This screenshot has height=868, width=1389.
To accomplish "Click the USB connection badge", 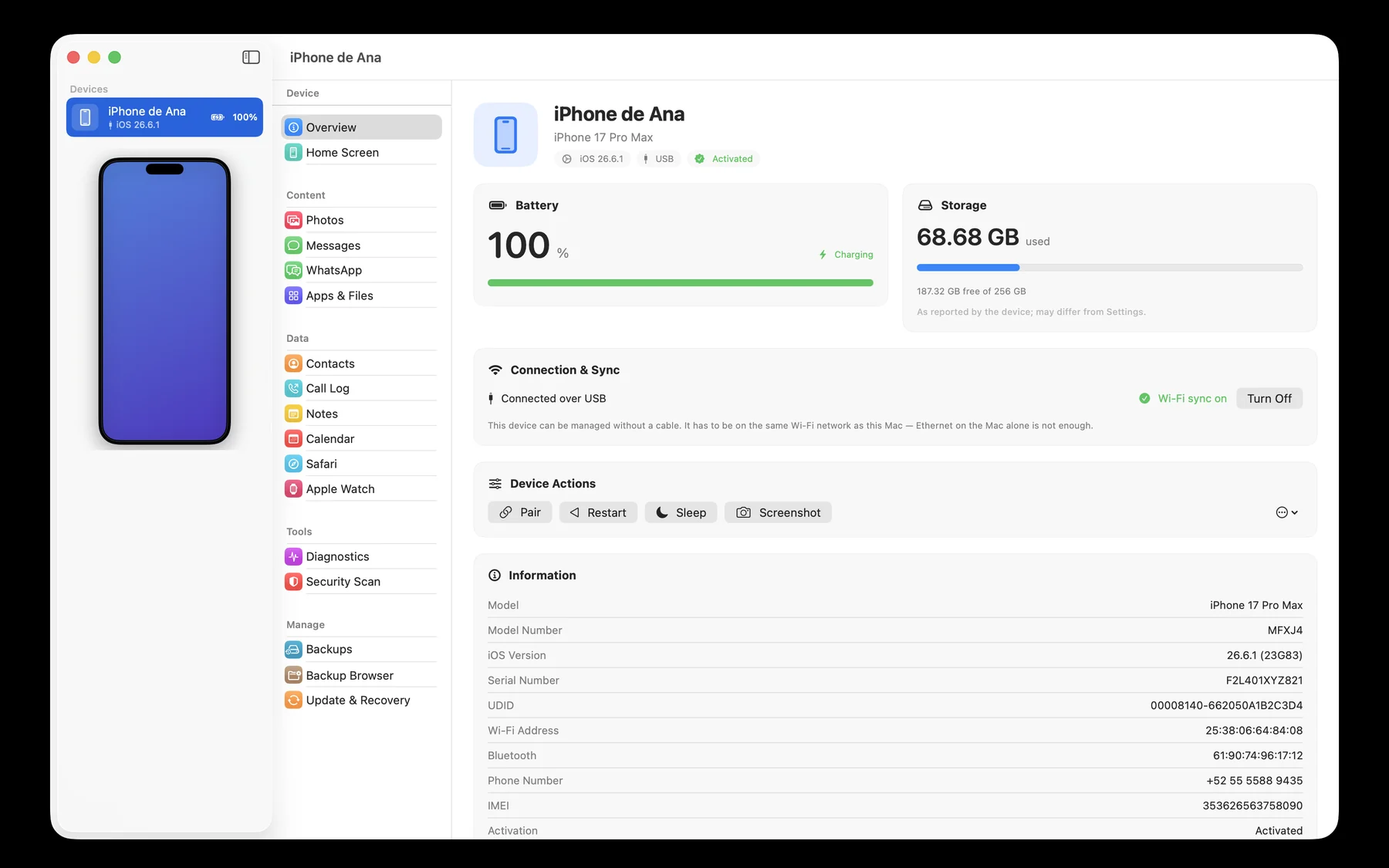I will point(657,159).
